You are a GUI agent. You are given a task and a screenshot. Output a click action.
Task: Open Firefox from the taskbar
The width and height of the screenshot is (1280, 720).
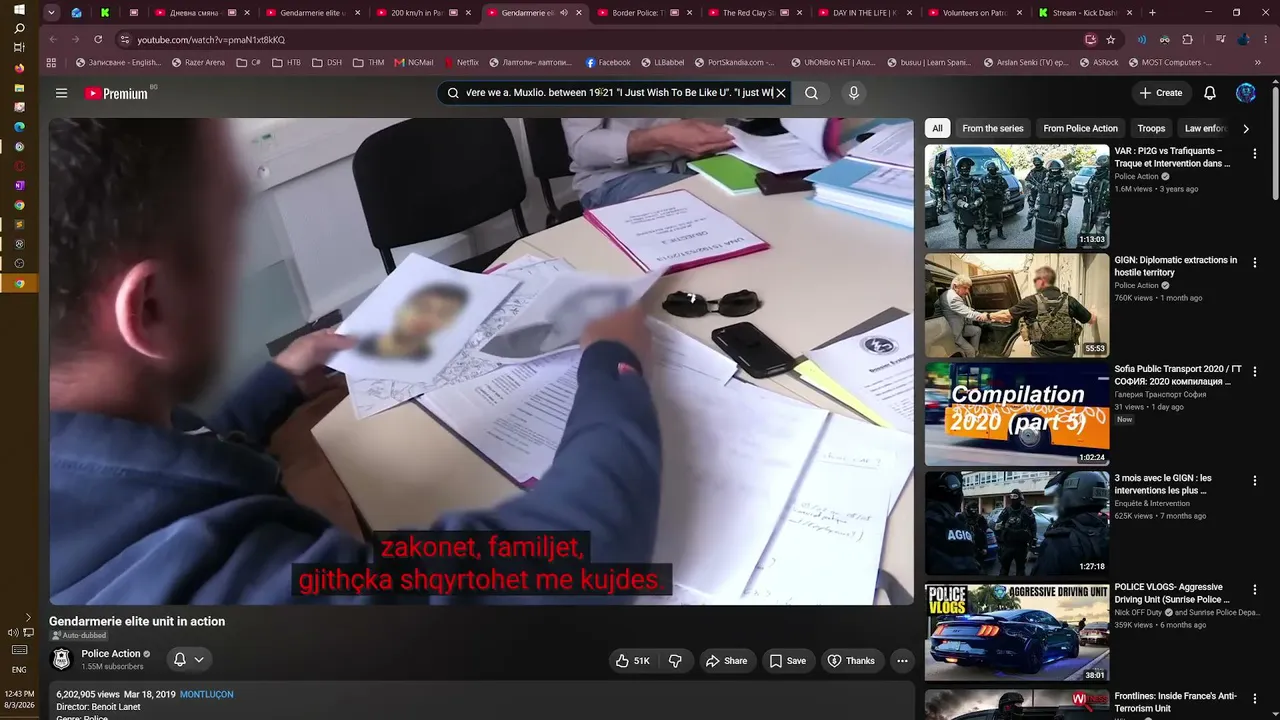point(19,68)
